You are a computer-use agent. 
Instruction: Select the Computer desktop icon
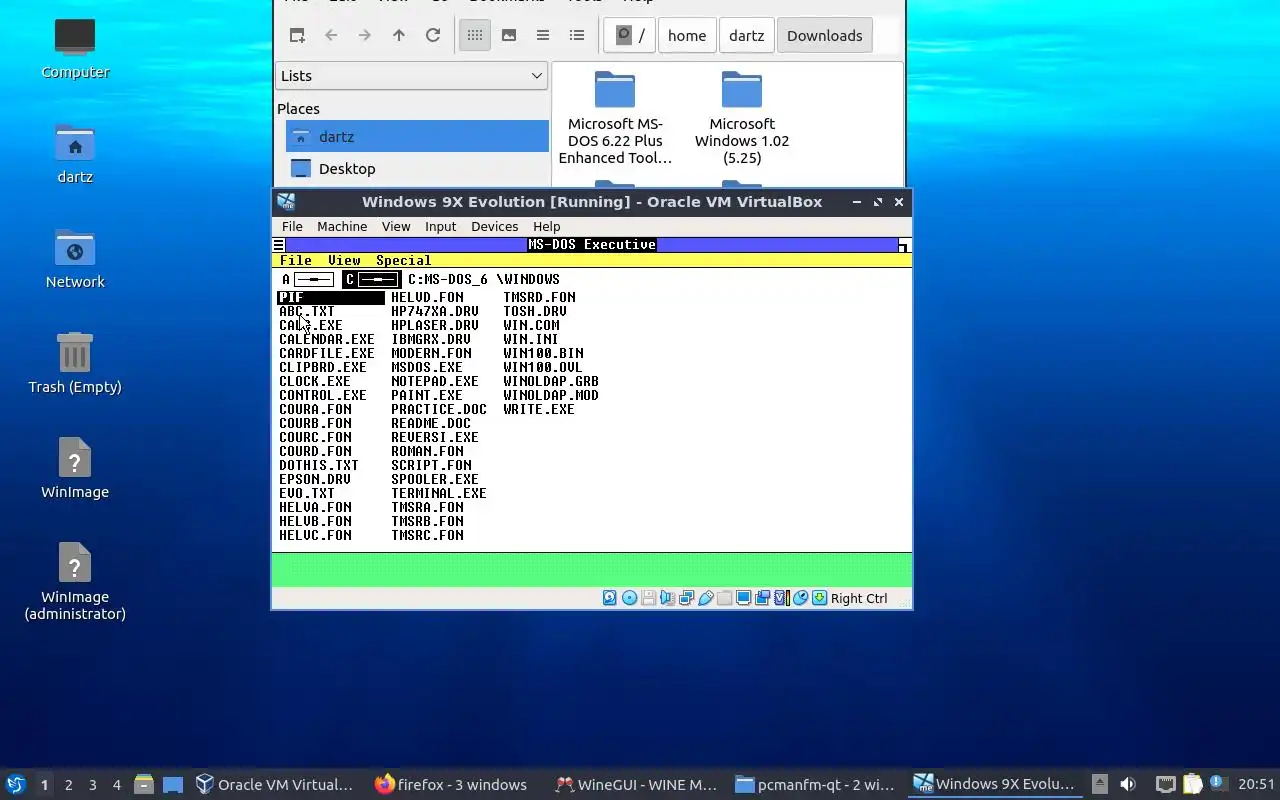75,48
